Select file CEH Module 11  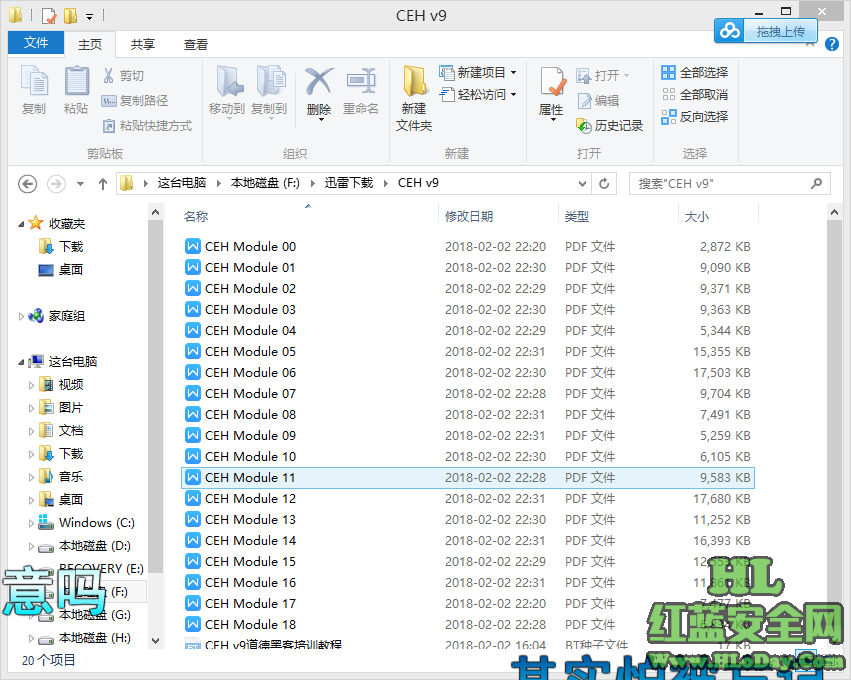(467, 478)
